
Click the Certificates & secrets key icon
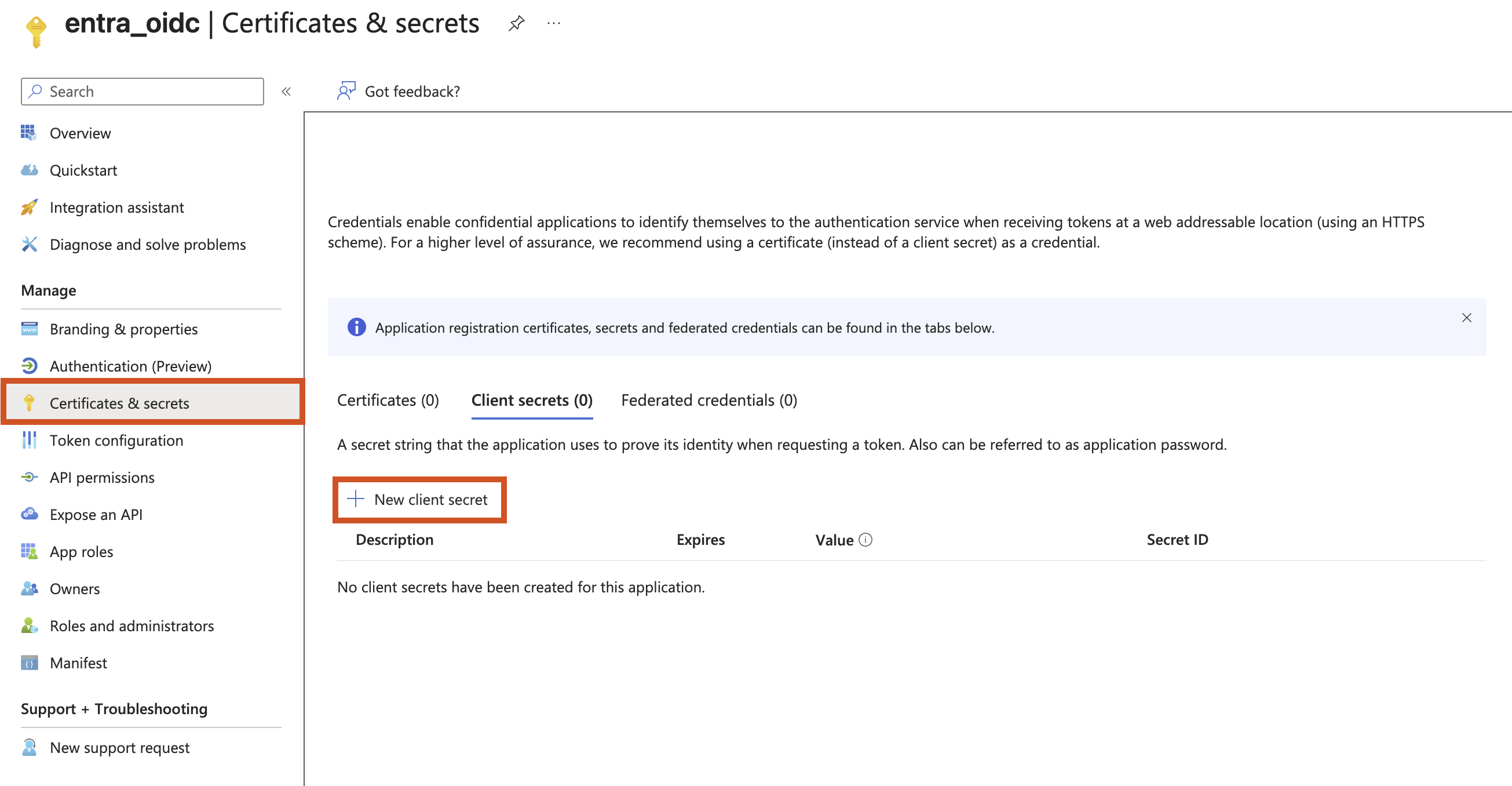tap(29, 403)
